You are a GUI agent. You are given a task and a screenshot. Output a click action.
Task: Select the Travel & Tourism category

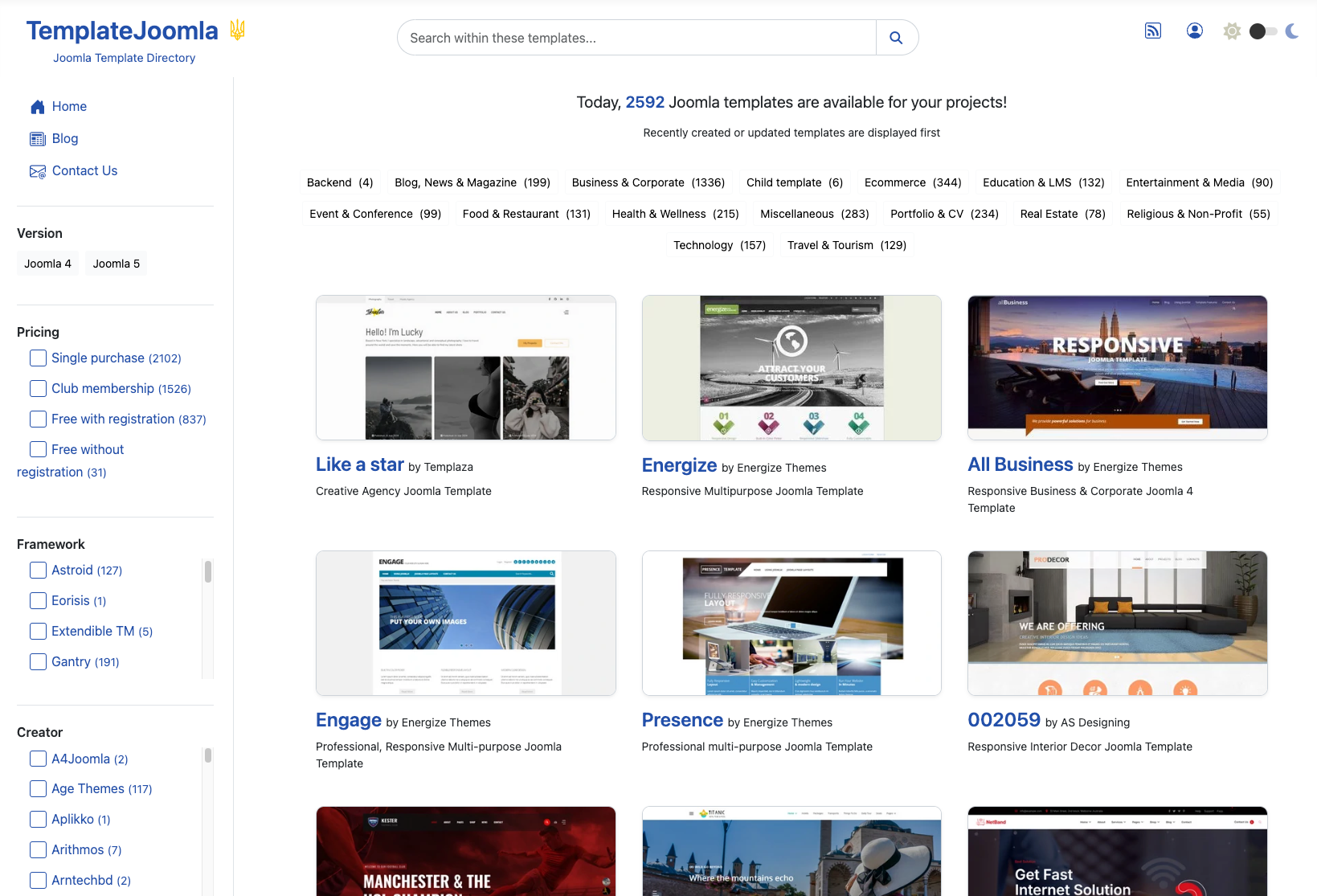tap(846, 245)
